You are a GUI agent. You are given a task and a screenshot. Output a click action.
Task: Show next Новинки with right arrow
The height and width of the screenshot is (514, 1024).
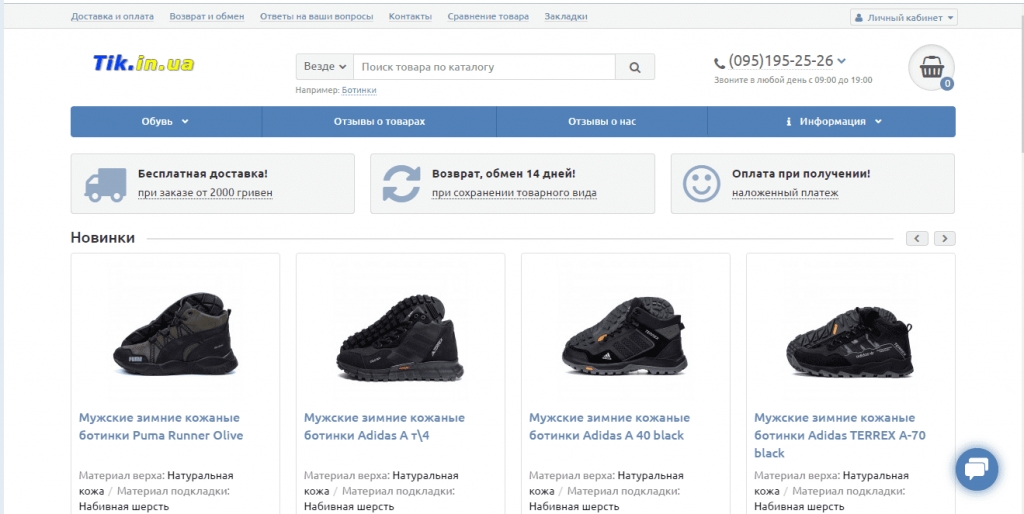pyautogui.click(x=944, y=238)
